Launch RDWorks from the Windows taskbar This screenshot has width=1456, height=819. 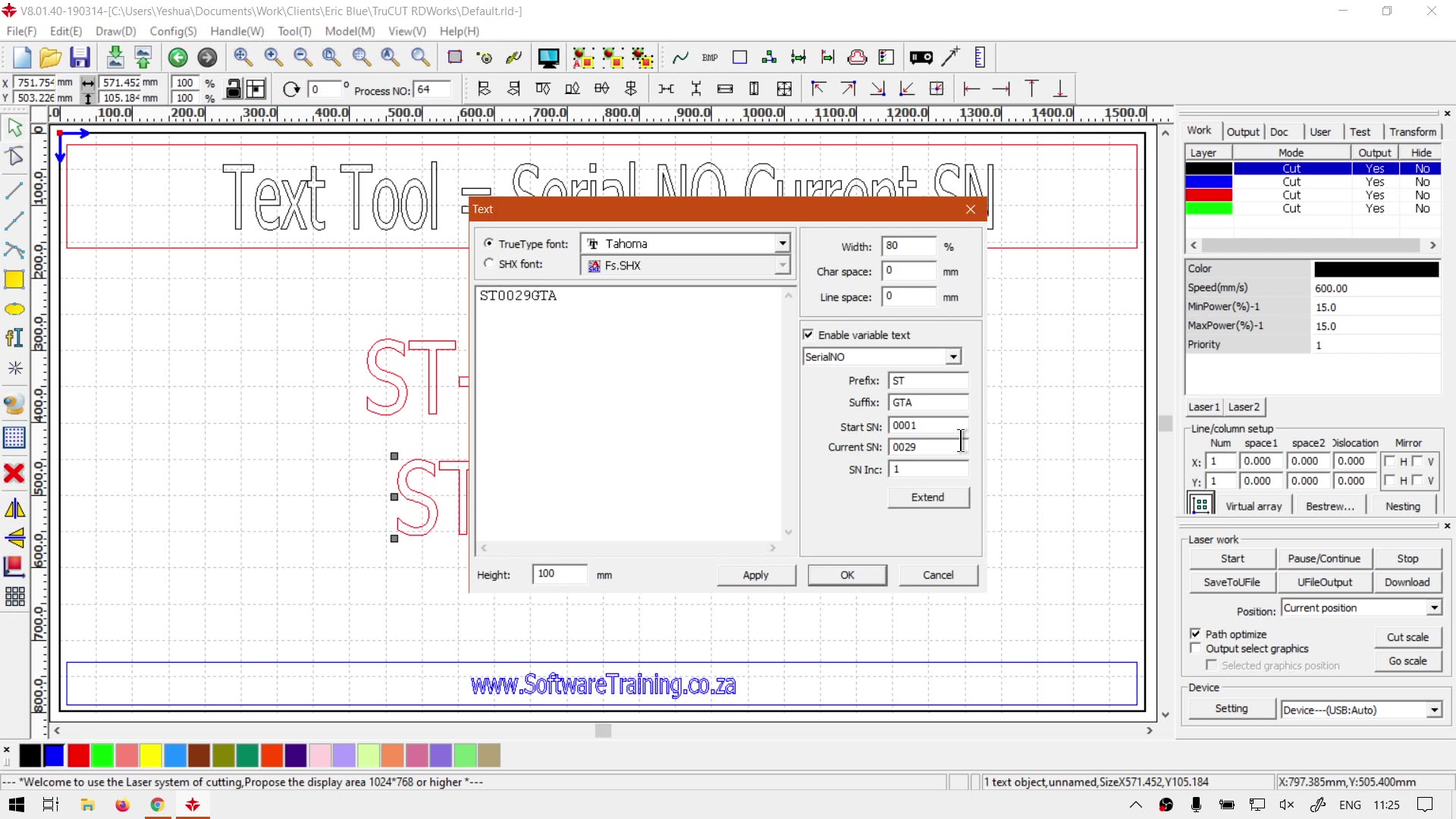pyautogui.click(x=193, y=805)
